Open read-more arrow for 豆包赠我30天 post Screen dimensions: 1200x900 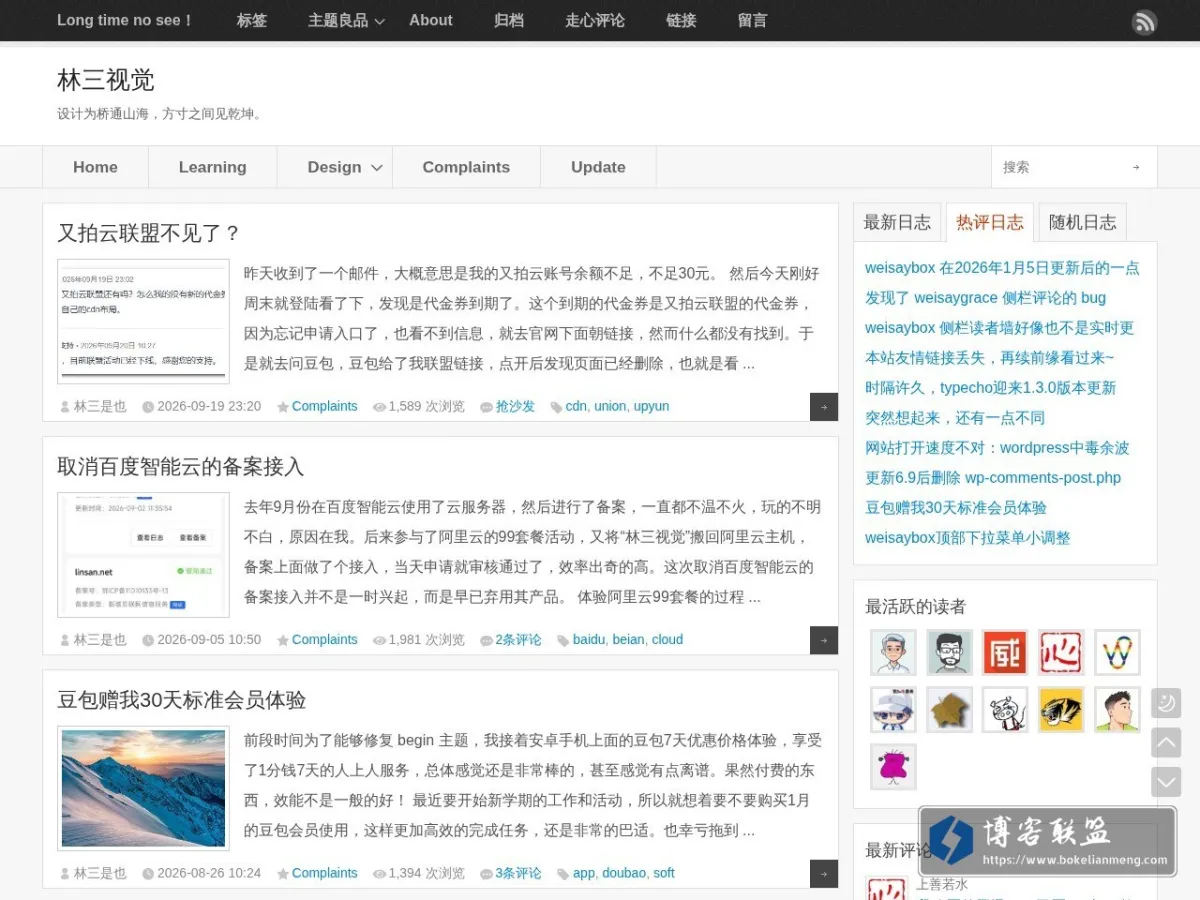click(824, 873)
